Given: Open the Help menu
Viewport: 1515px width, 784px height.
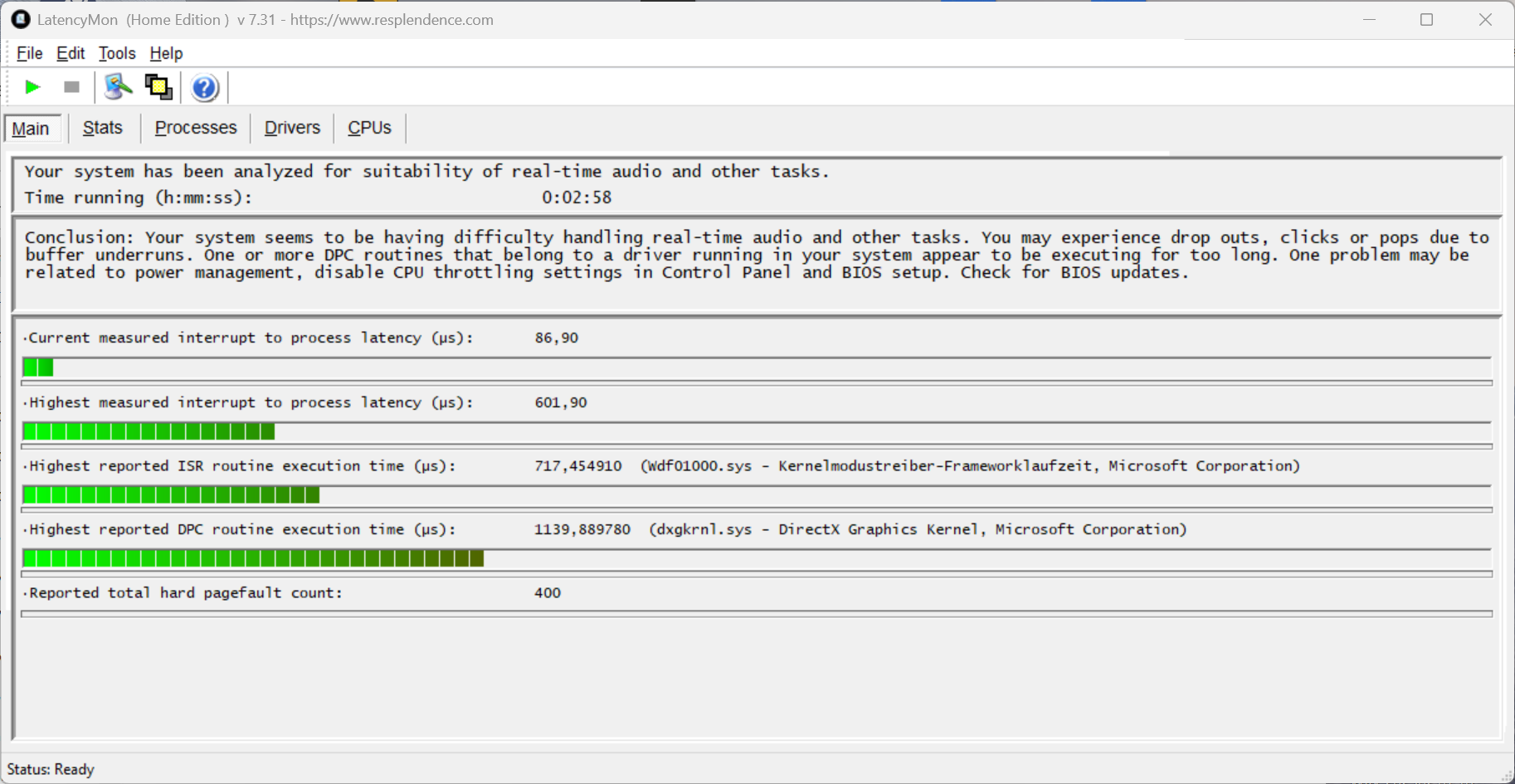Looking at the screenshot, I should click(x=166, y=53).
